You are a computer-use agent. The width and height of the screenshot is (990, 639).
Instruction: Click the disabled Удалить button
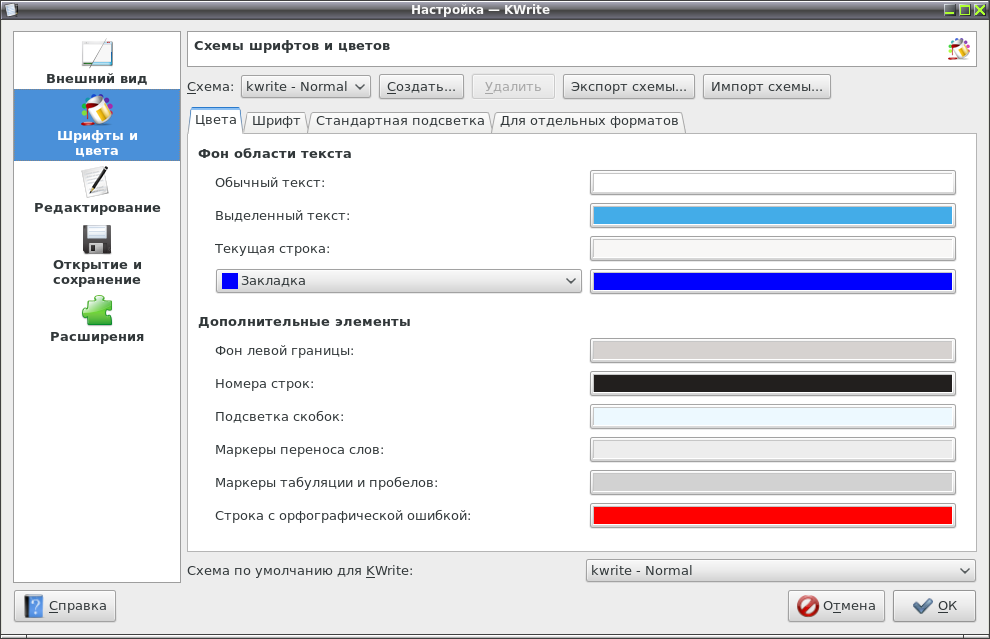tap(513, 87)
